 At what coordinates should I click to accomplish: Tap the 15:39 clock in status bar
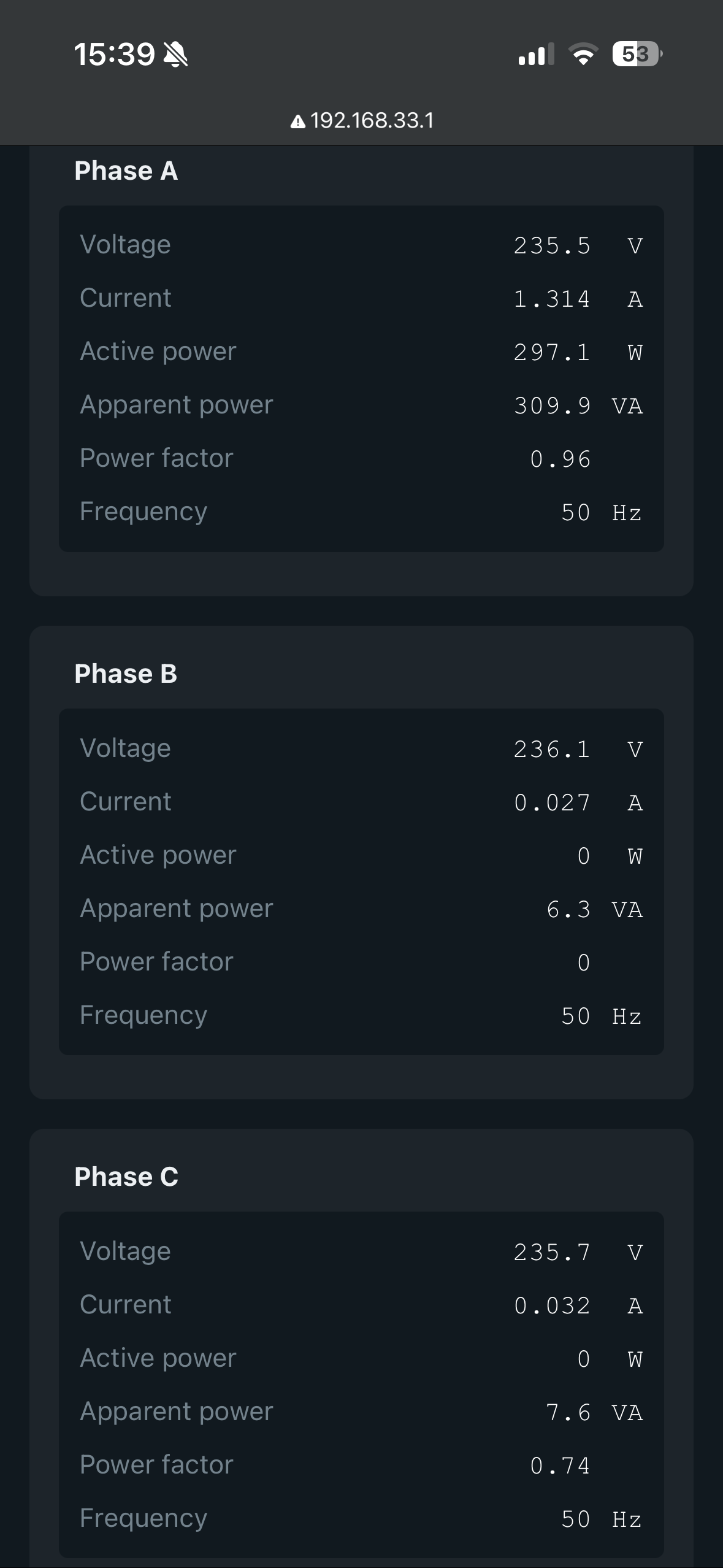[x=114, y=55]
